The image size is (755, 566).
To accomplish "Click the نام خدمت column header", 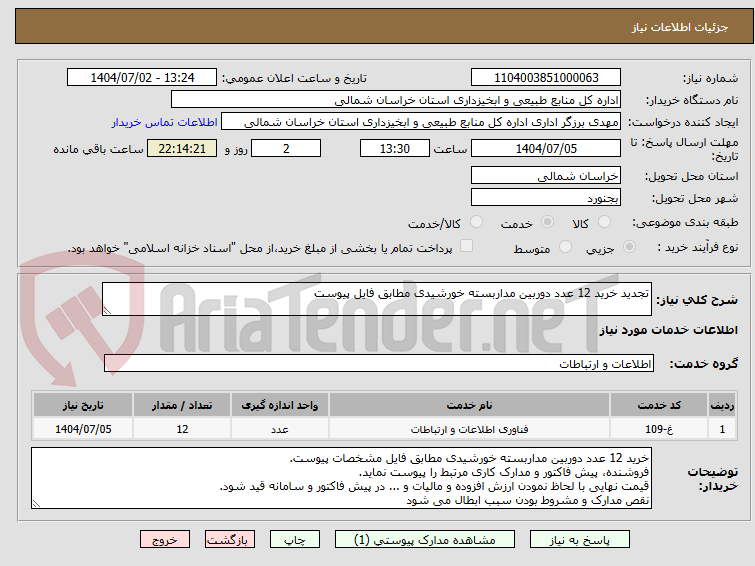I will [469, 405].
